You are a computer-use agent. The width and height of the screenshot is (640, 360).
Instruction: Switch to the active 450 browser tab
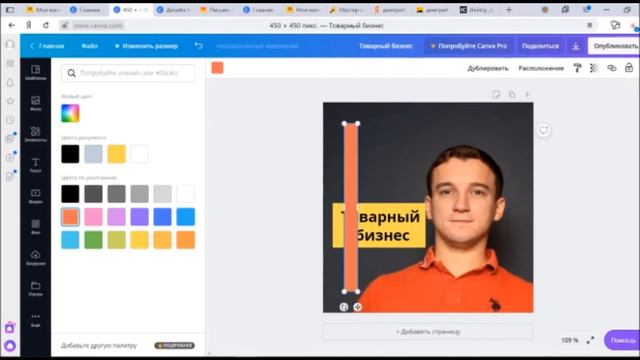coord(130,10)
